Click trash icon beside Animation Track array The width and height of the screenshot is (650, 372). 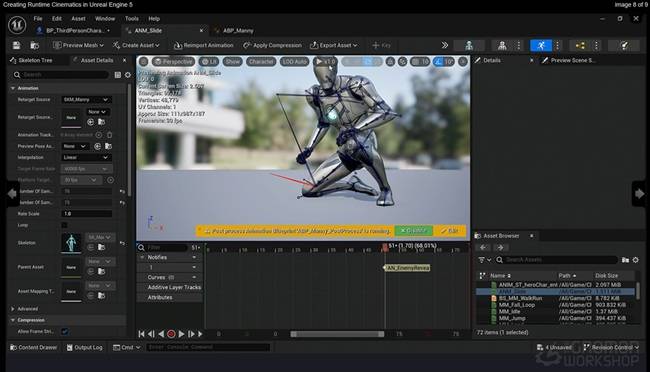click(109, 135)
